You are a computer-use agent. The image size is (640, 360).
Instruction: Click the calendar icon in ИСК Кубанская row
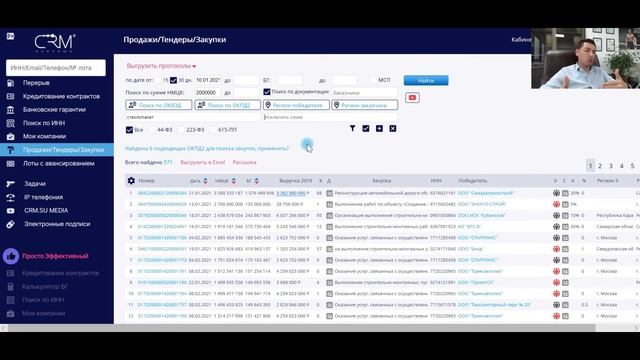point(565,215)
